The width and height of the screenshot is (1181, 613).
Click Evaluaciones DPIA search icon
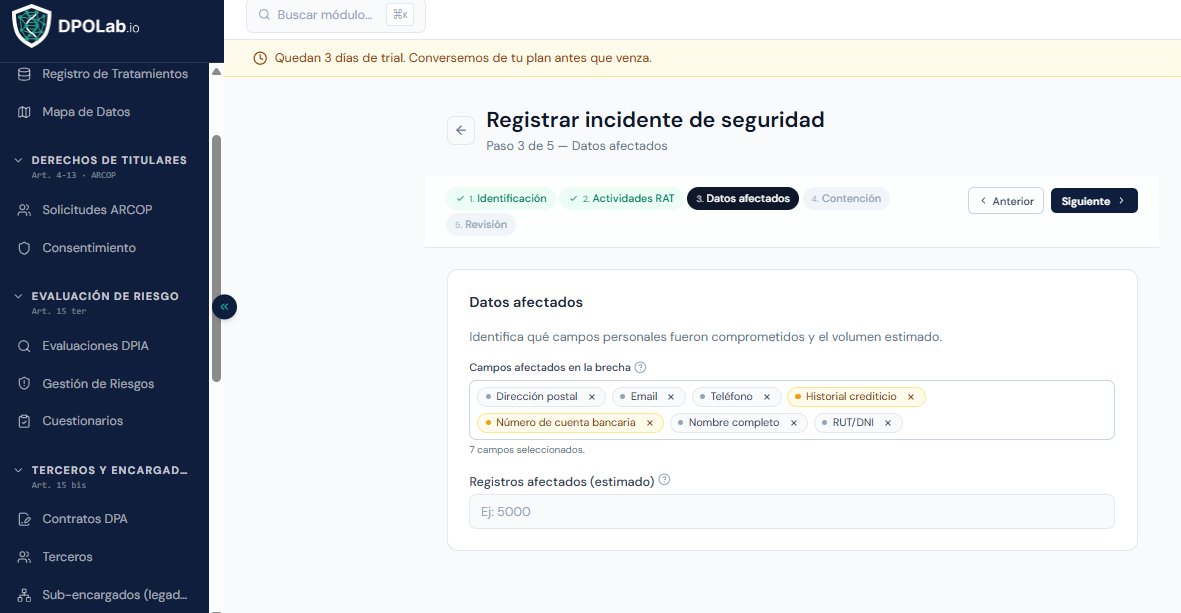[24, 346]
